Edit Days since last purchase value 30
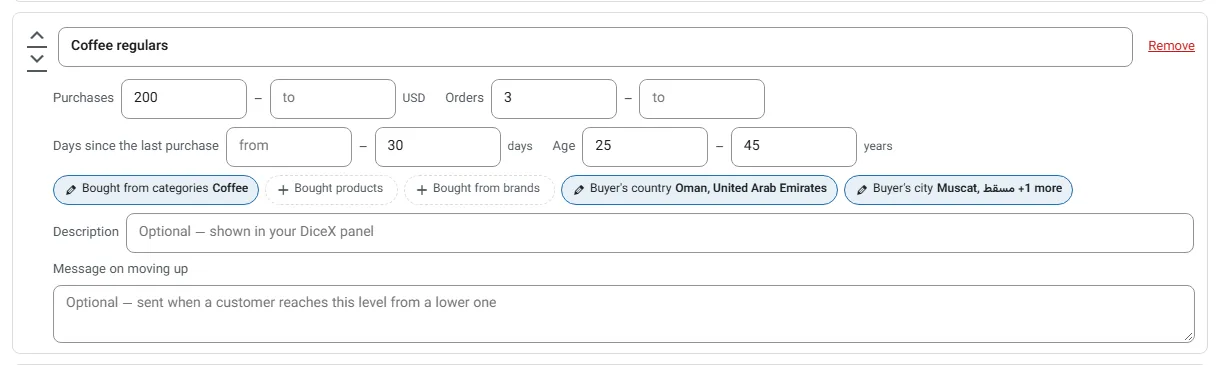The image size is (1220, 365). pyautogui.click(x=438, y=146)
